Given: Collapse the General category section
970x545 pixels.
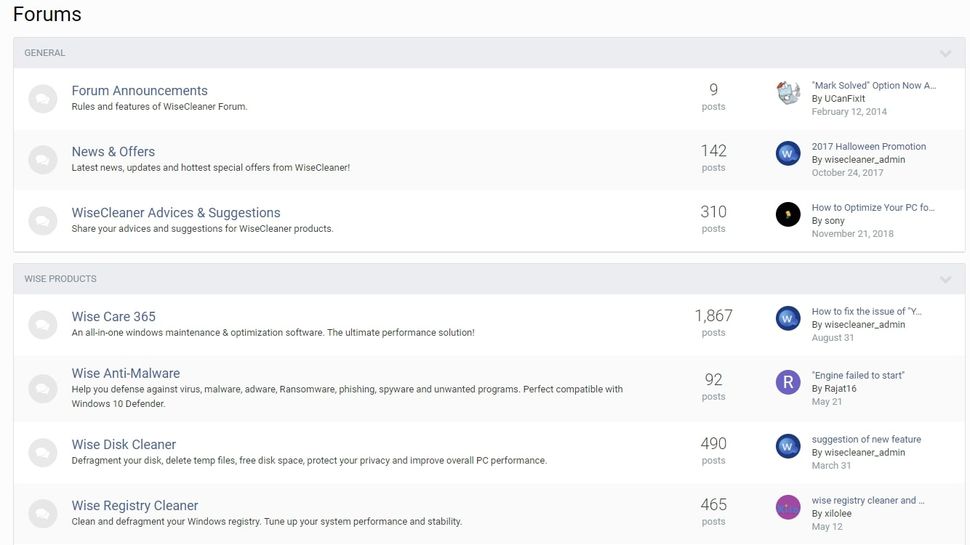Looking at the screenshot, I should (x=945, y=53).
